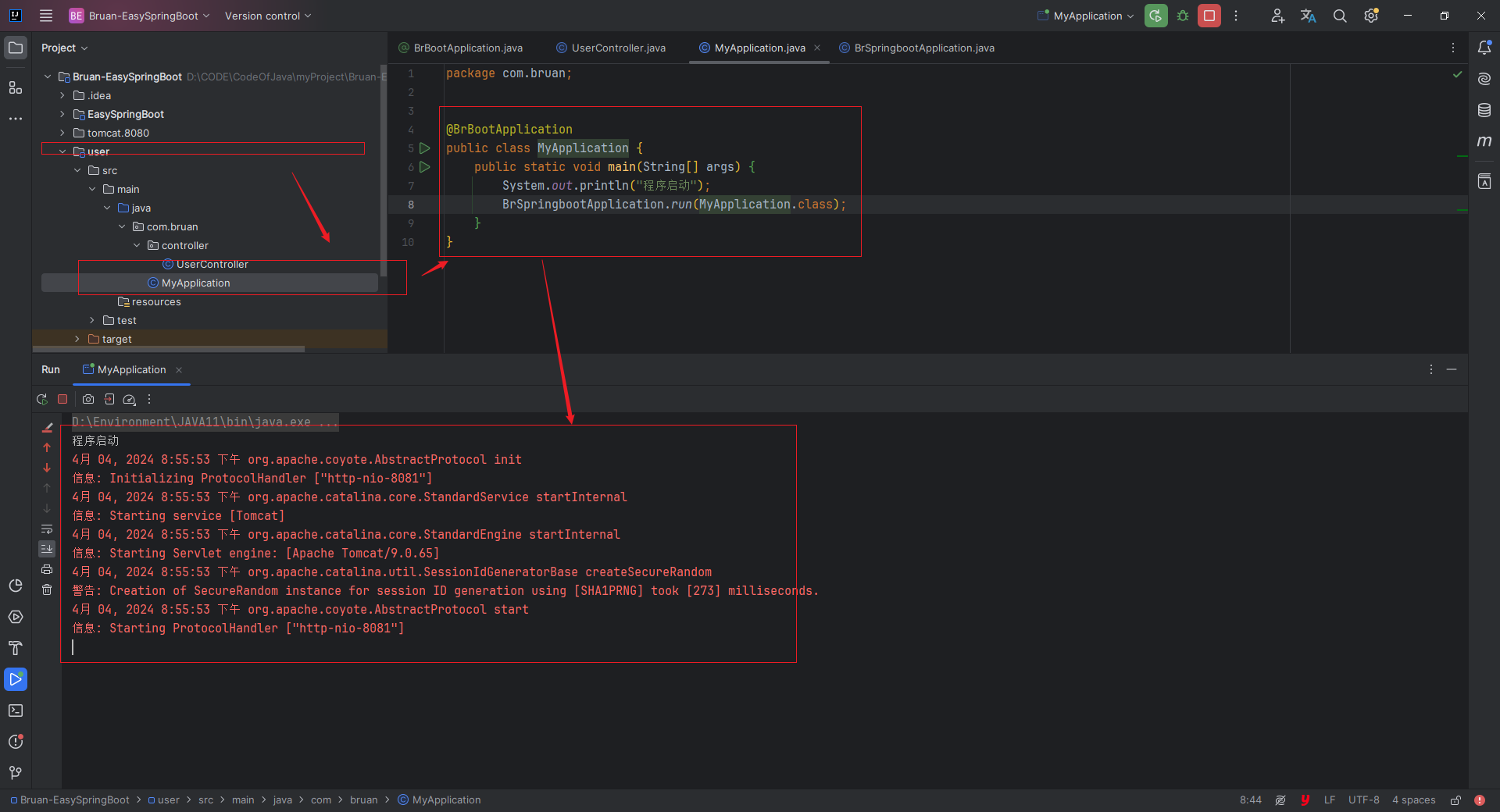This screenshot has width=1500, height=812.
Task: Open IDE settings gear icon
Action: coord(1371,16)
